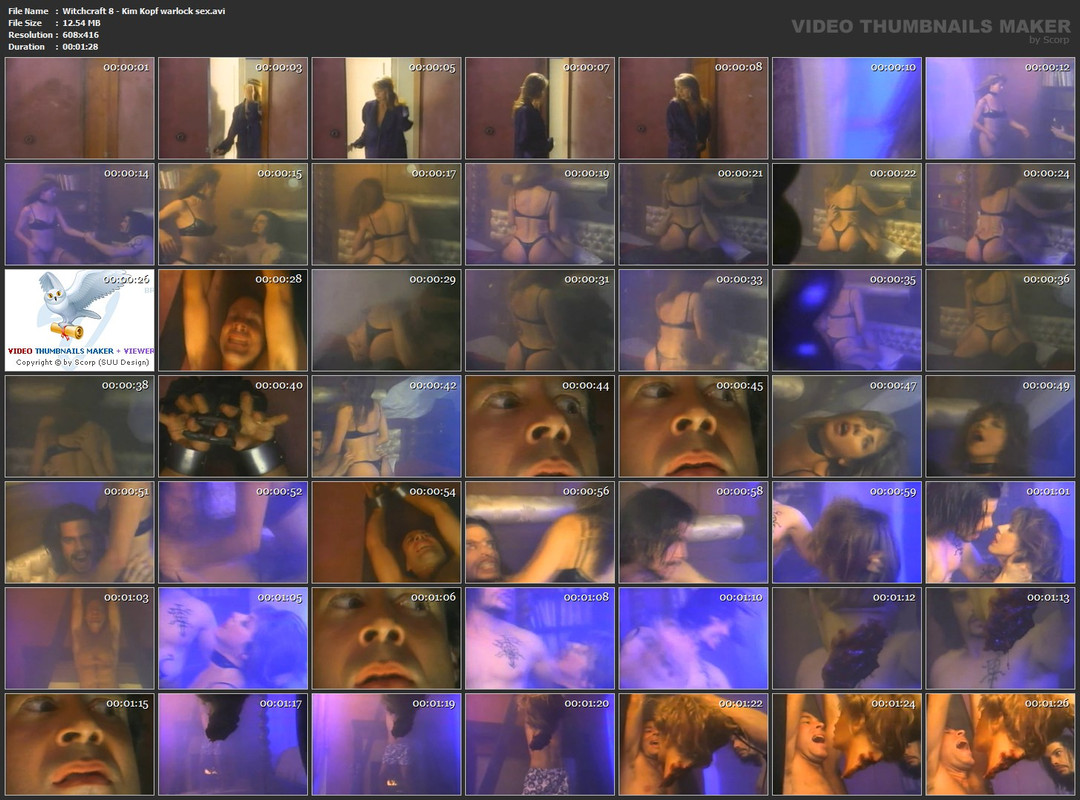Open the frame at 00:01:20

pyautogui.click(x=540, y=745)
